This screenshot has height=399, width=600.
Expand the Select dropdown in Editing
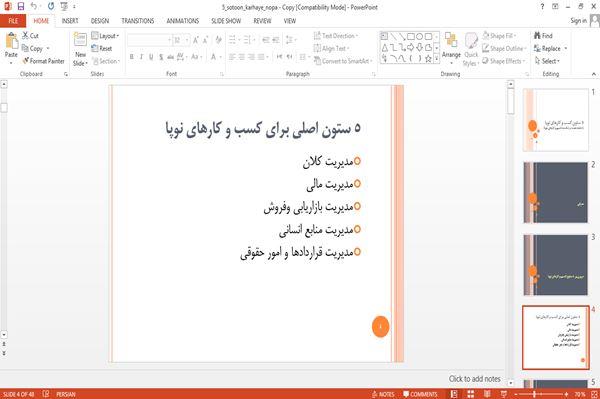pyautogui.click(x=547, y=61)
